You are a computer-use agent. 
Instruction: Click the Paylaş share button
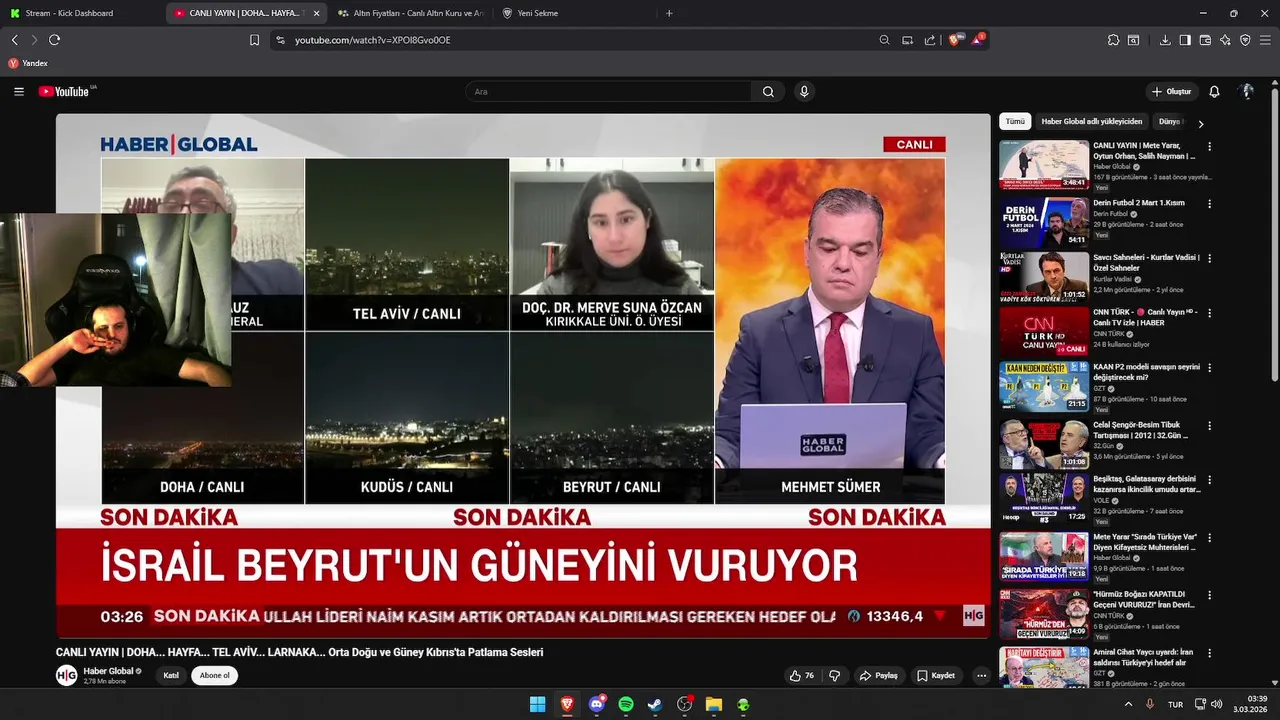(879, 675)
